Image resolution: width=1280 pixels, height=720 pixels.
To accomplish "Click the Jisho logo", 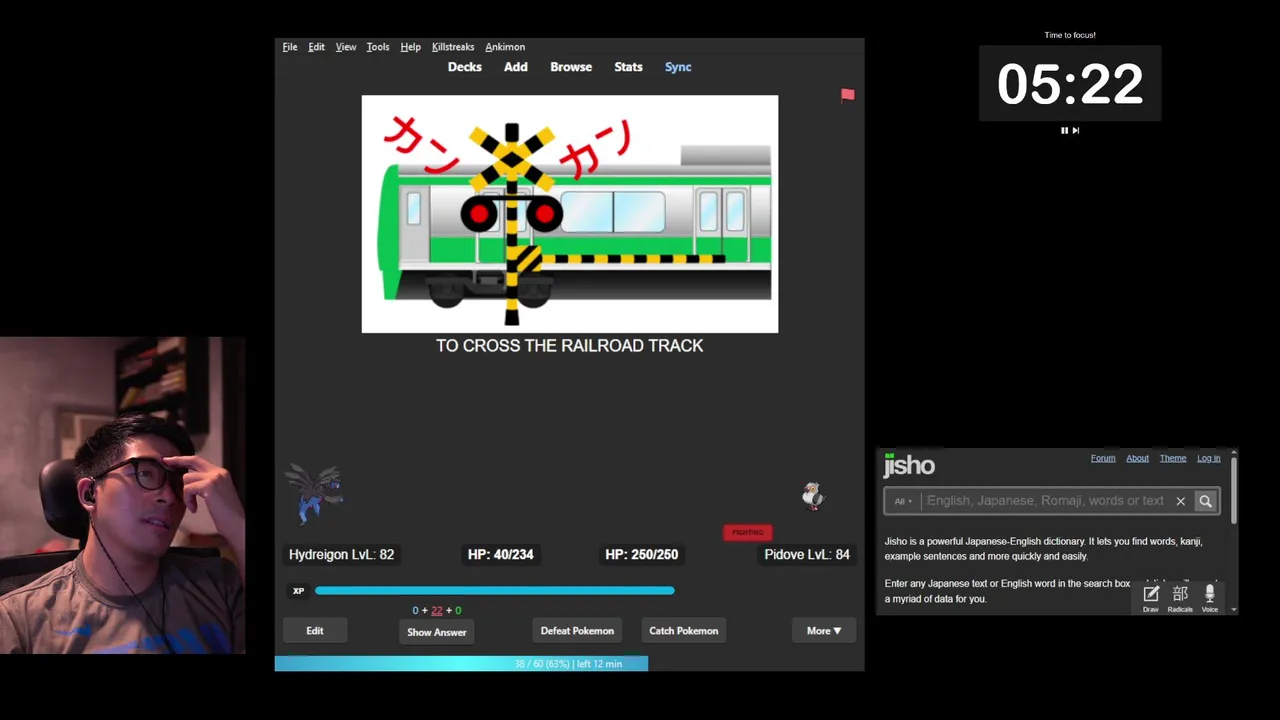I will point(909,465).
